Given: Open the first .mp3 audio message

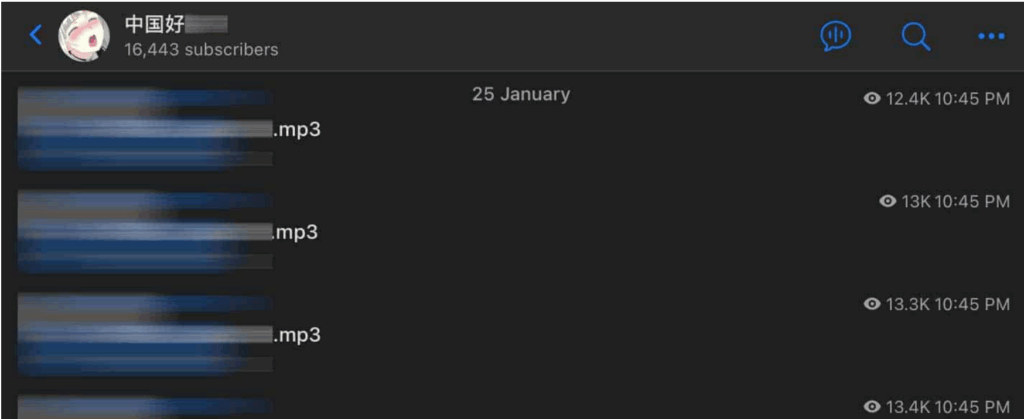Looking at the screenshot, I should click(x=297, y=130).
